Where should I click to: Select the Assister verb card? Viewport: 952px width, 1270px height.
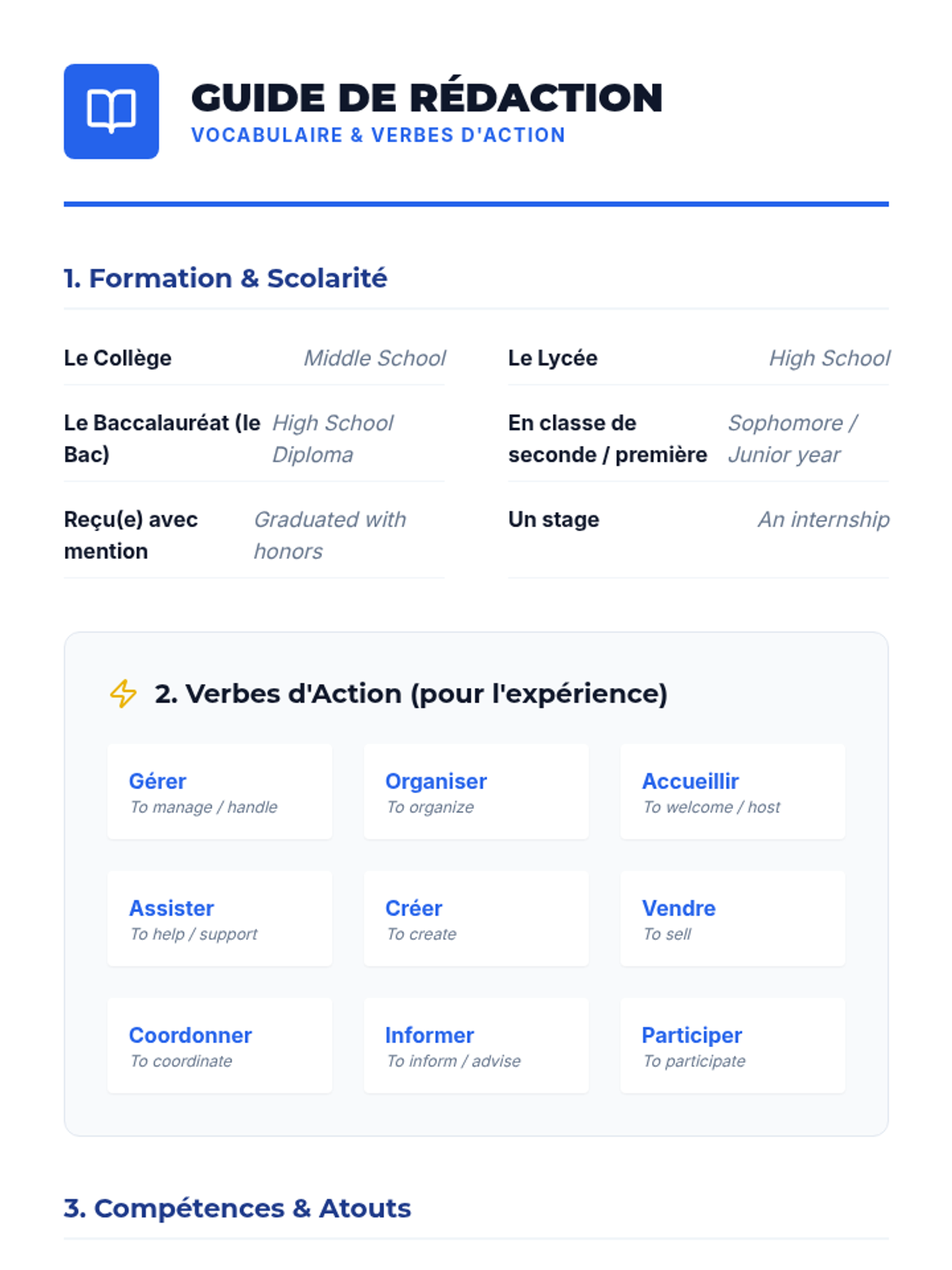tap(220, 919)
